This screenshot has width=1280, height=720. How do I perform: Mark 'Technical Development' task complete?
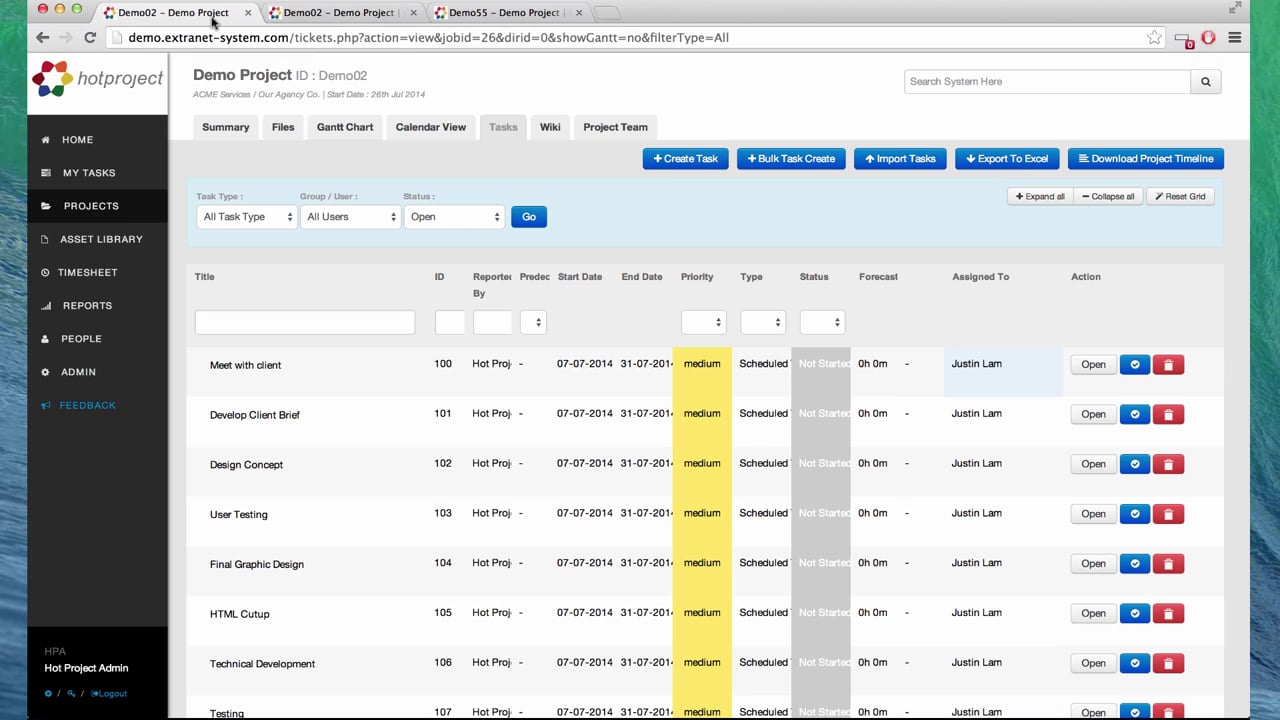(1134, 663)
